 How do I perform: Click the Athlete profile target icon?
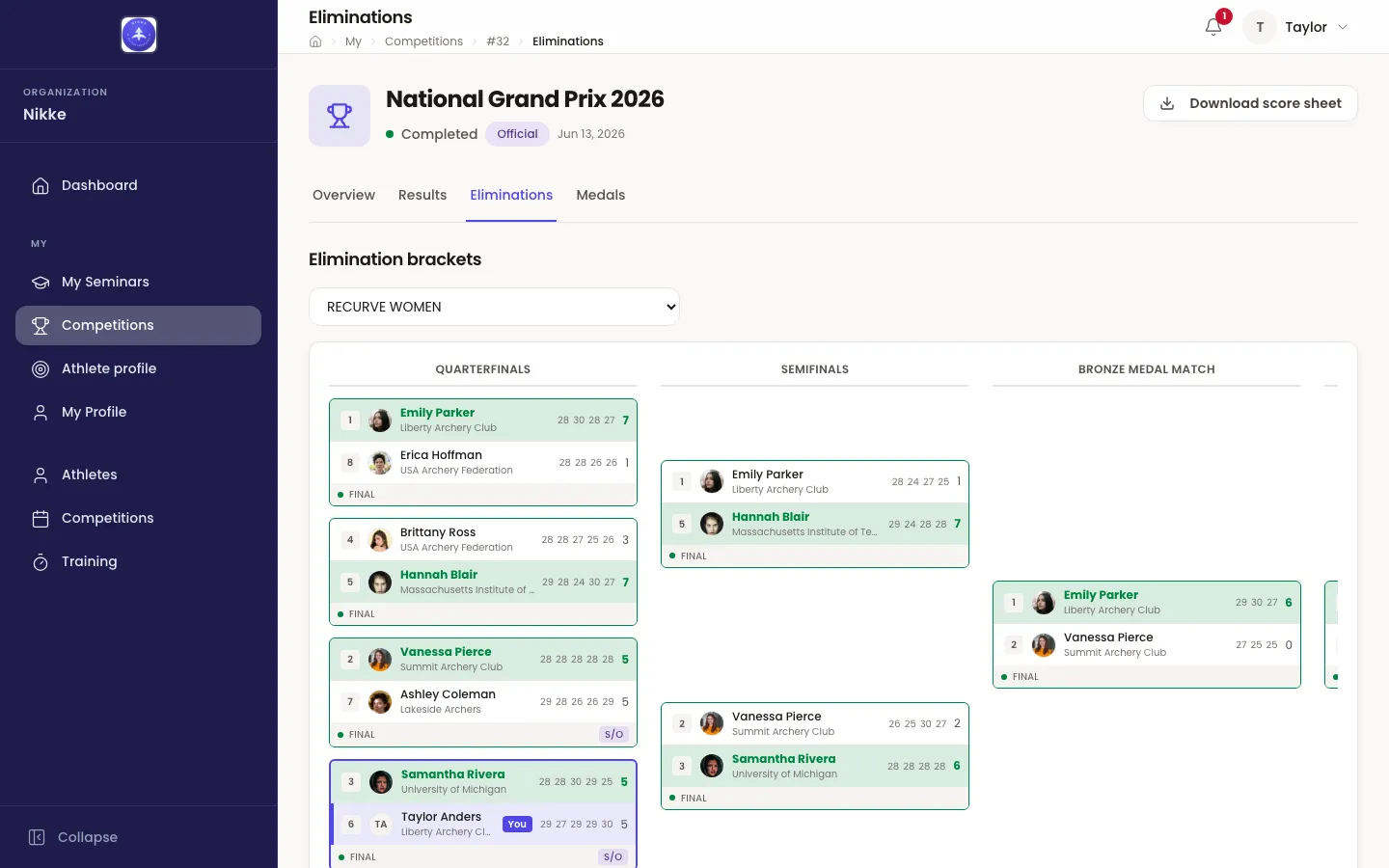(x=41, y=368)
